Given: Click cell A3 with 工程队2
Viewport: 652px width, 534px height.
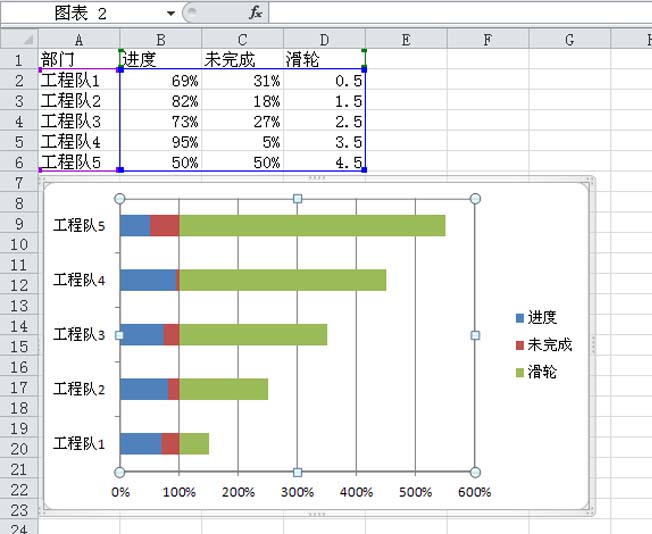Looking at the screenshot, I should coord(79,100).
